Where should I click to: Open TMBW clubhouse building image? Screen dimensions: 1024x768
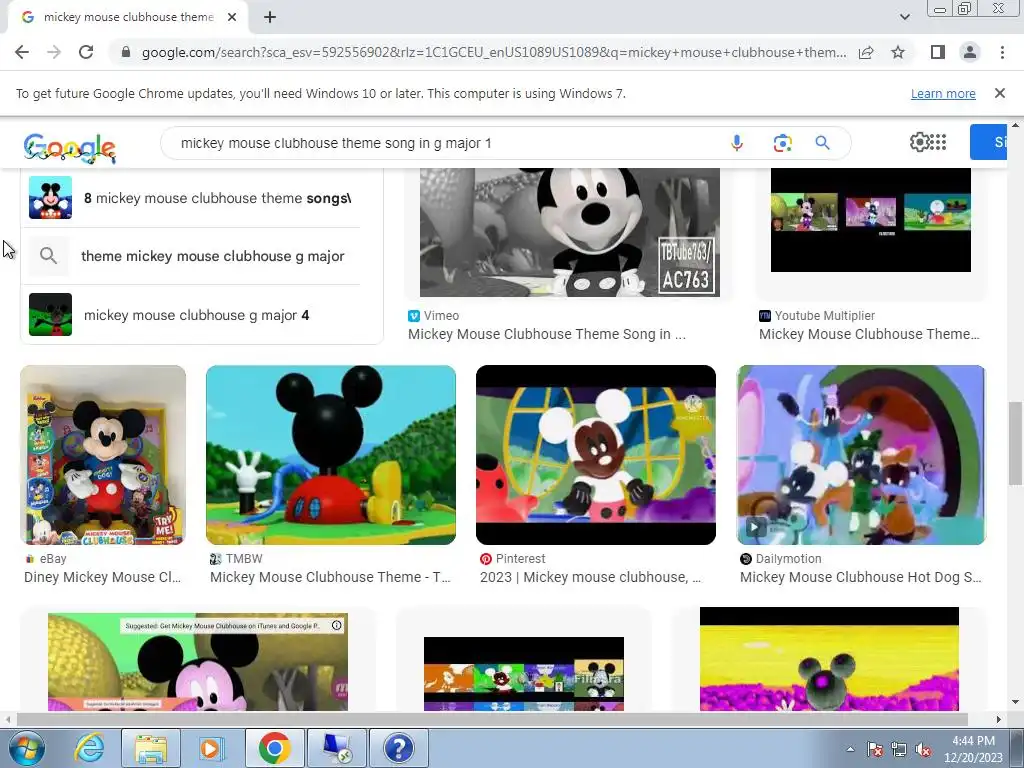point(331,455)
